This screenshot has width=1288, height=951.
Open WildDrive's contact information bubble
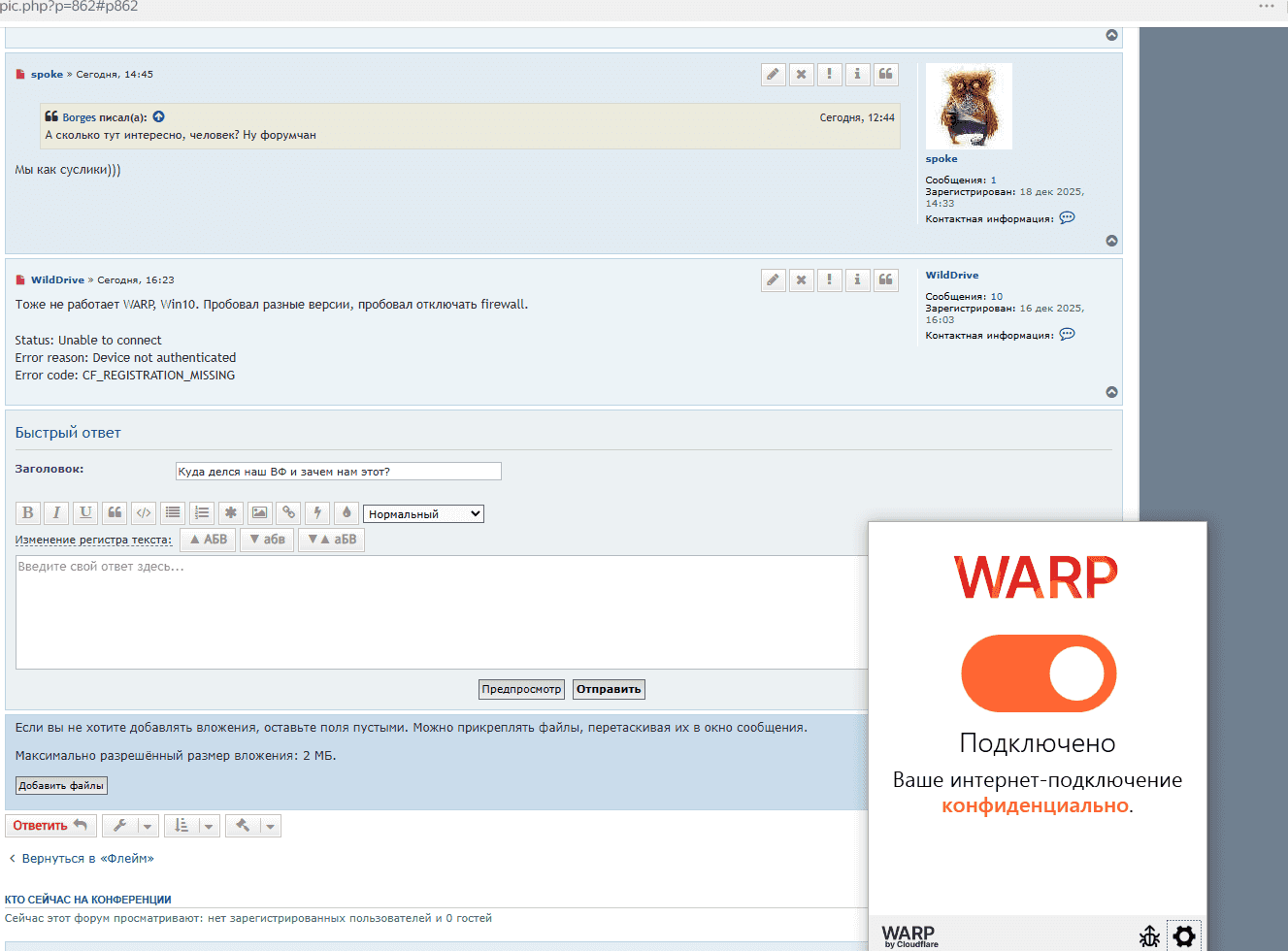point(1068,335)
